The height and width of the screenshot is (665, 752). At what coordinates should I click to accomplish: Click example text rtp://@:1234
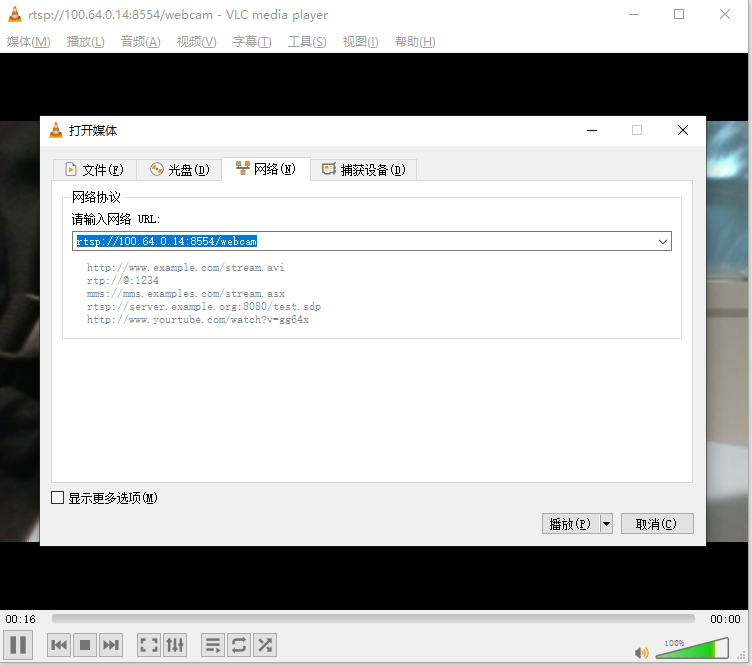click(123, 280)
